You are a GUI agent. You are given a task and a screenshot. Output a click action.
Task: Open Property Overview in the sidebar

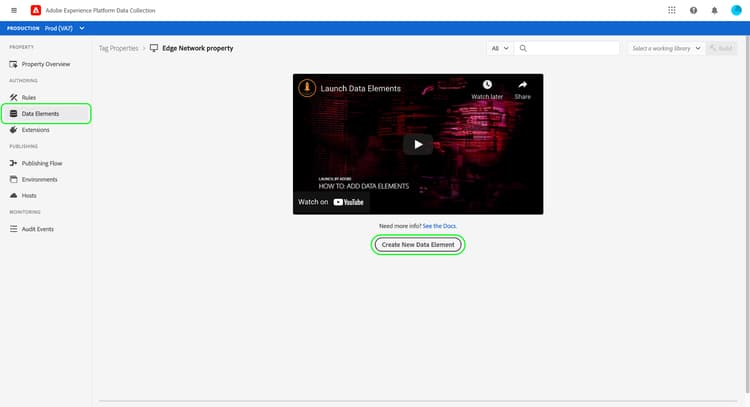pyautogui.click(x=46, y=64)
